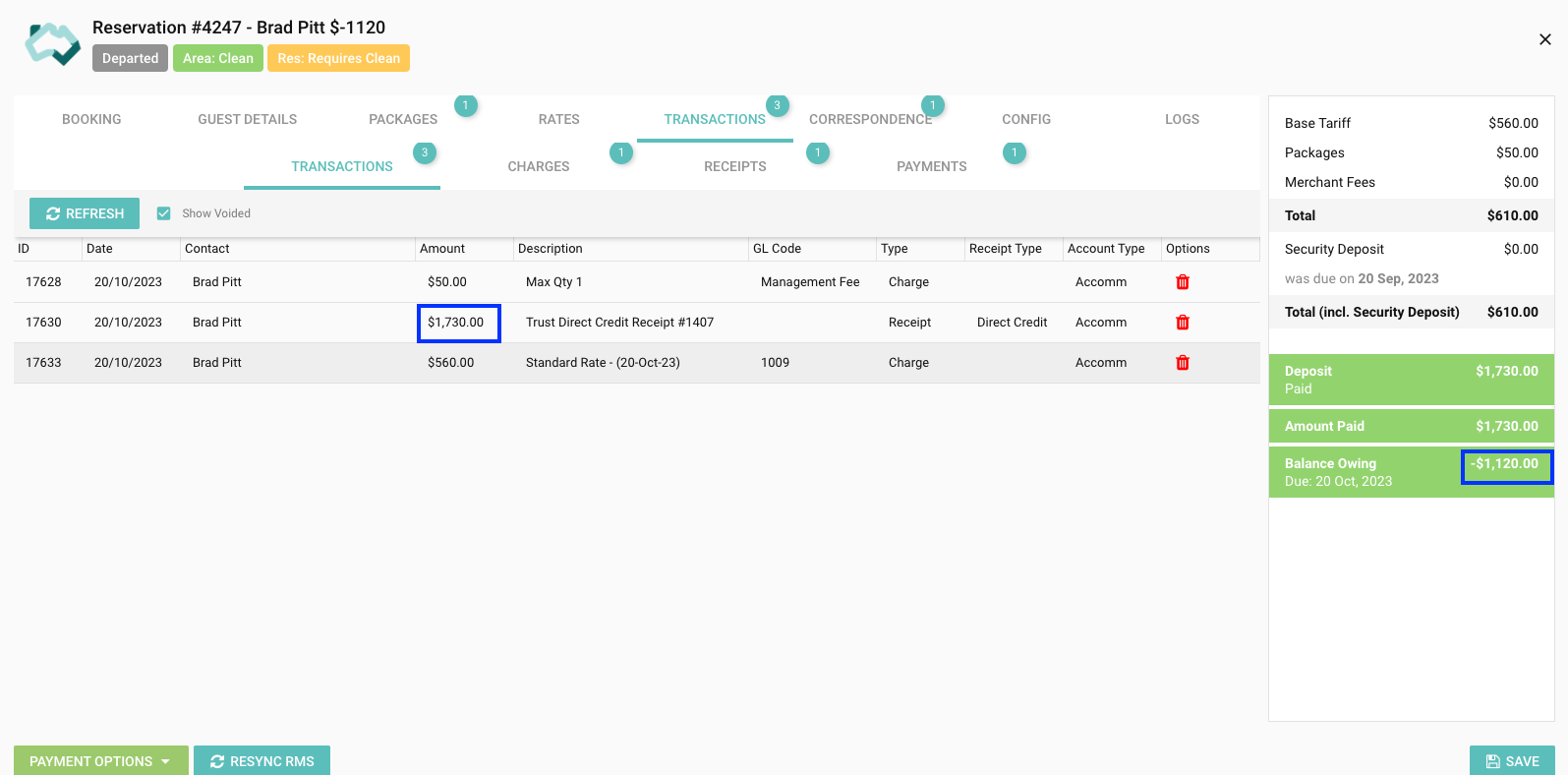Switch to the Rates tab
1568x775 pixels.
(x=558, y=119)
